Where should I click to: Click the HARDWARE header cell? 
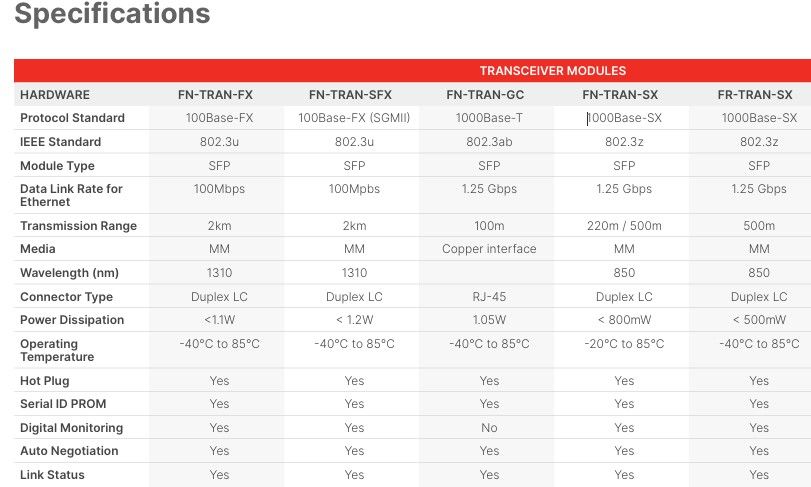(x=55, y=95)
